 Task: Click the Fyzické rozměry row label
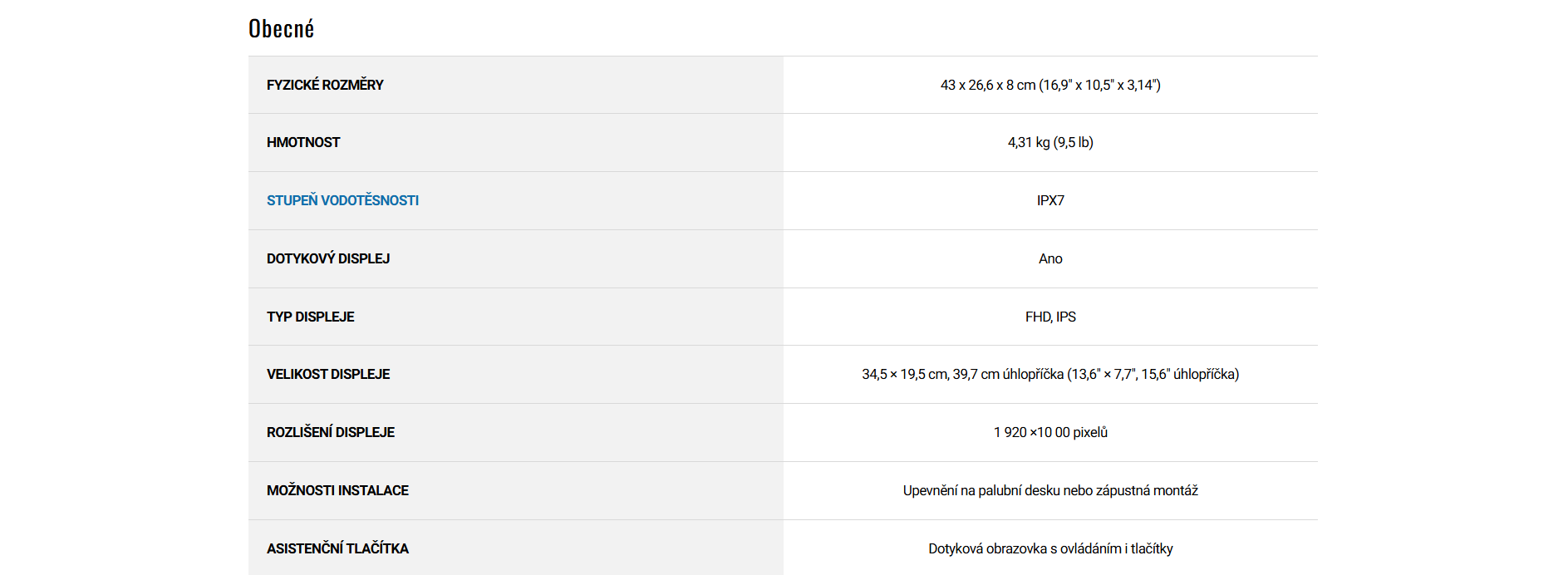[x=325, y=85]
